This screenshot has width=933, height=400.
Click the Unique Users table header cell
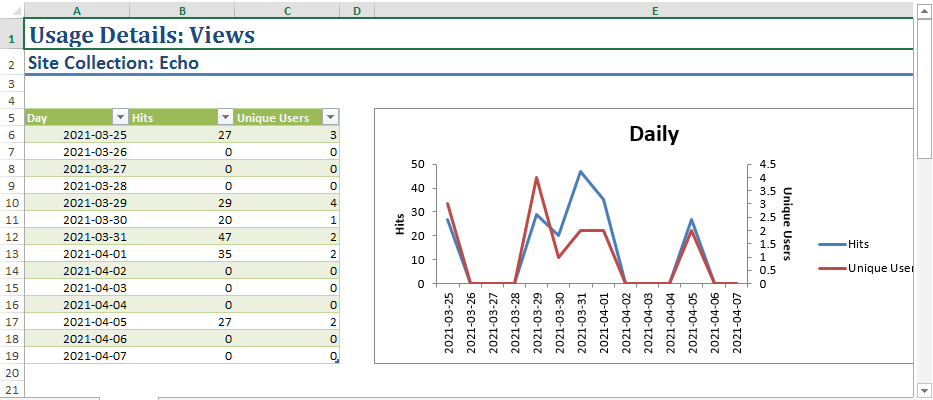tap(287, 117)
